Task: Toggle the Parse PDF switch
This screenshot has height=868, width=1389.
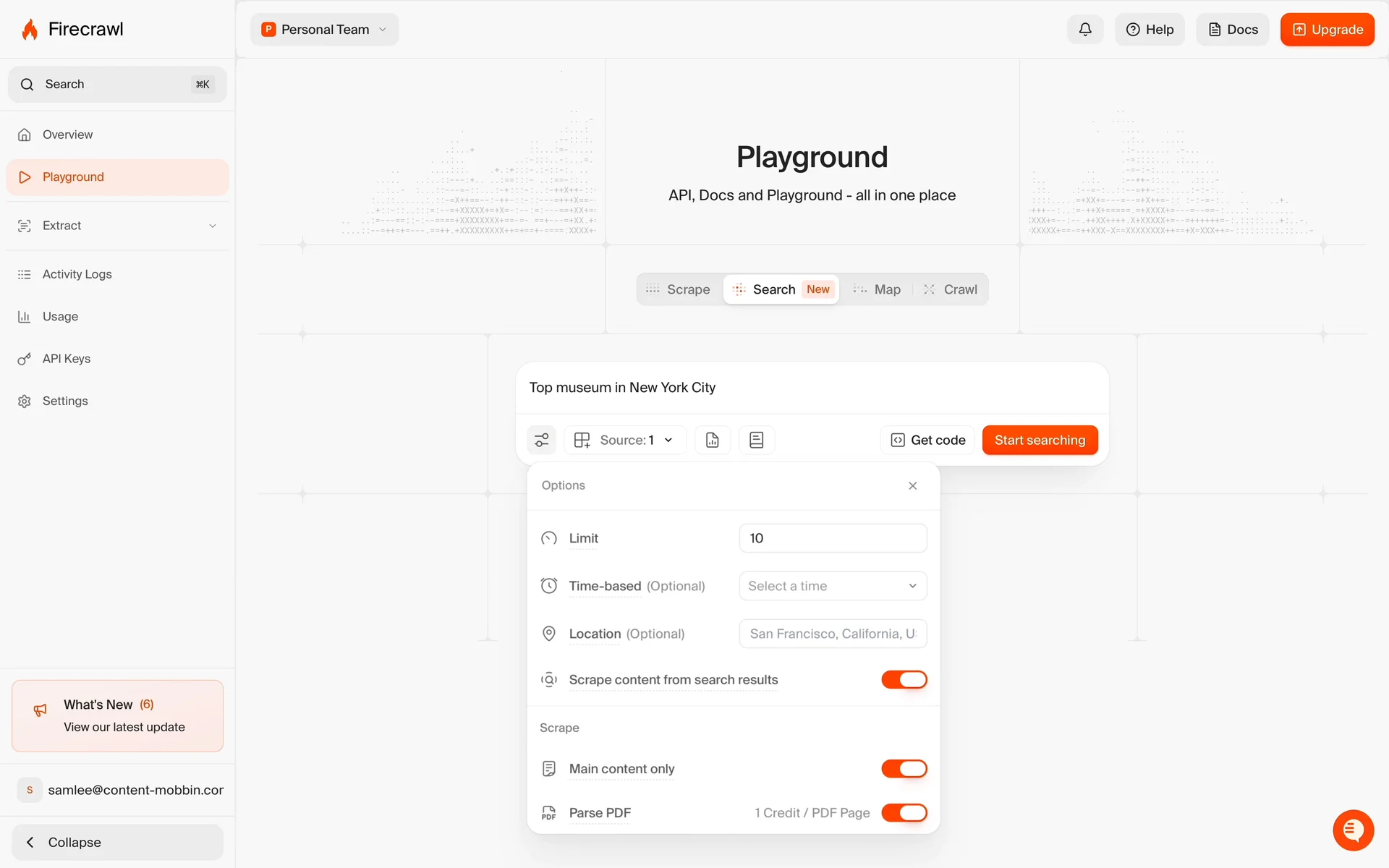Action: [x=904, y=813]
